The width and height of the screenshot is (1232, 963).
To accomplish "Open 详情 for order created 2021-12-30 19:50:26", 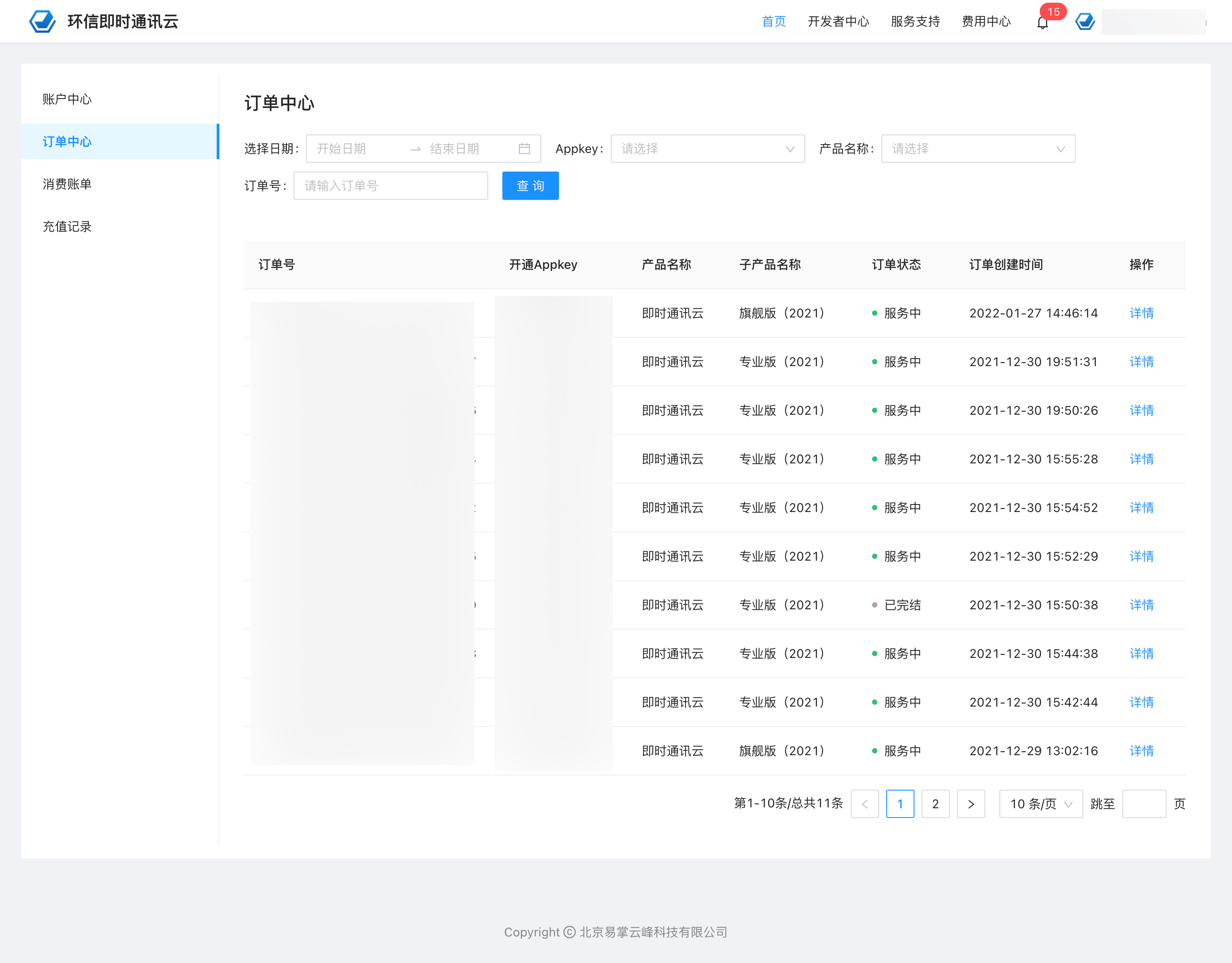I will (1142, 410).
